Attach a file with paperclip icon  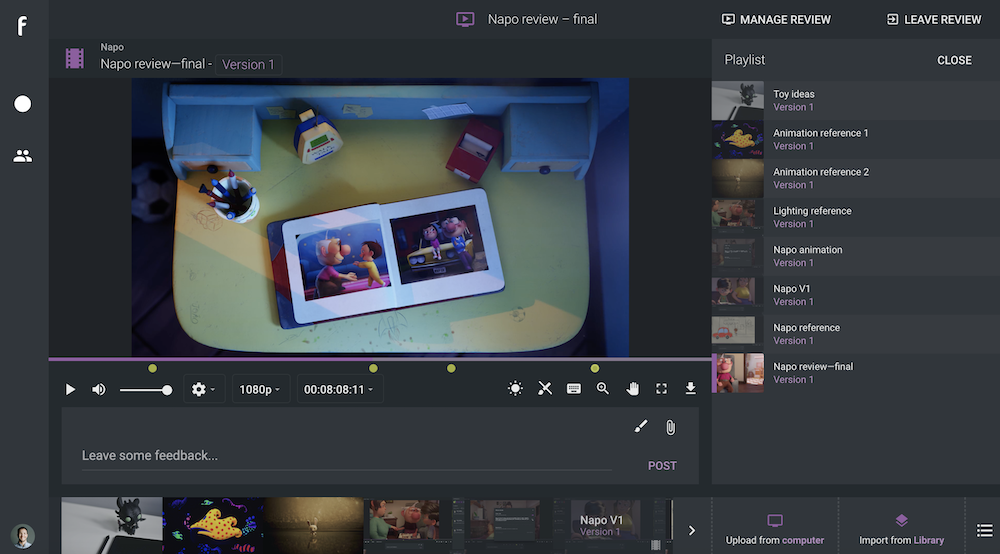(x=670, y=427)
